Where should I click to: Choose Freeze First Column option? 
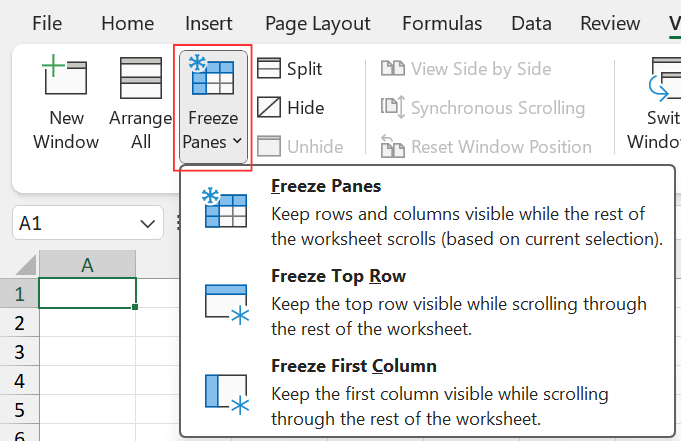click(x=353, y=366)
